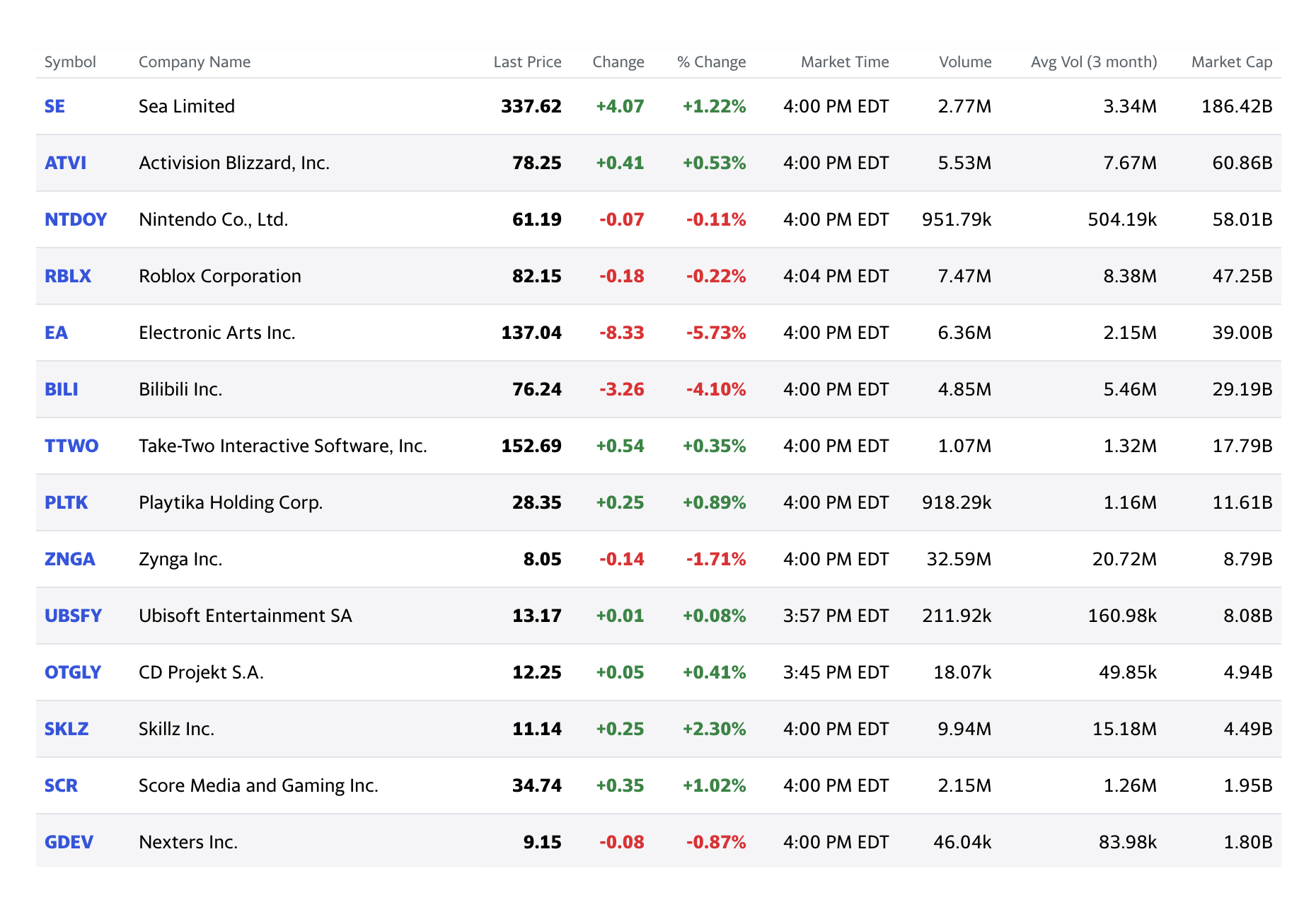The image size is (1316, 917).
Task: Click the 918.29k volume value
Action: (957, 502)
